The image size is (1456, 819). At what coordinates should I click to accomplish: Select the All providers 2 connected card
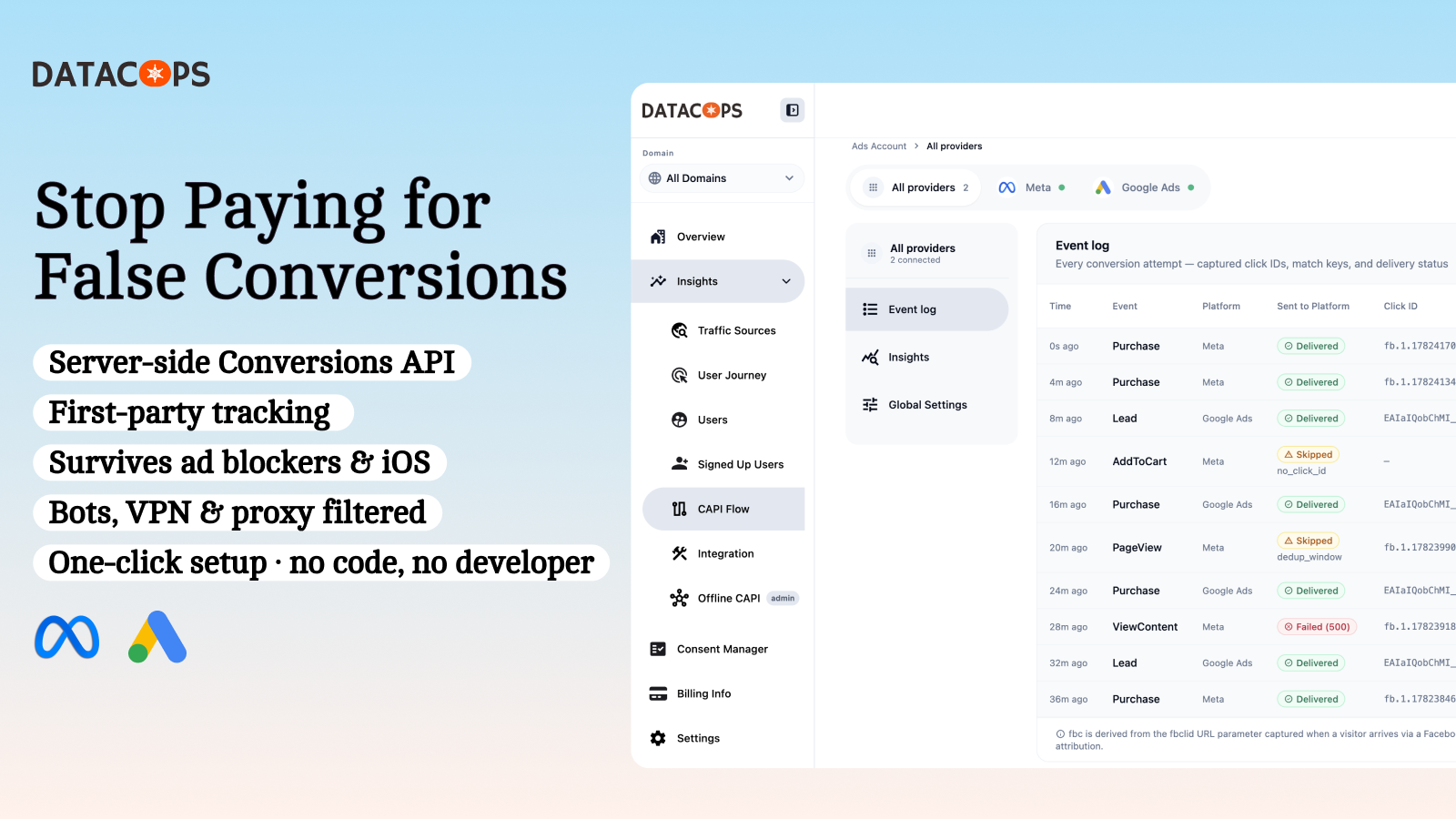click(x=926, y=253)
